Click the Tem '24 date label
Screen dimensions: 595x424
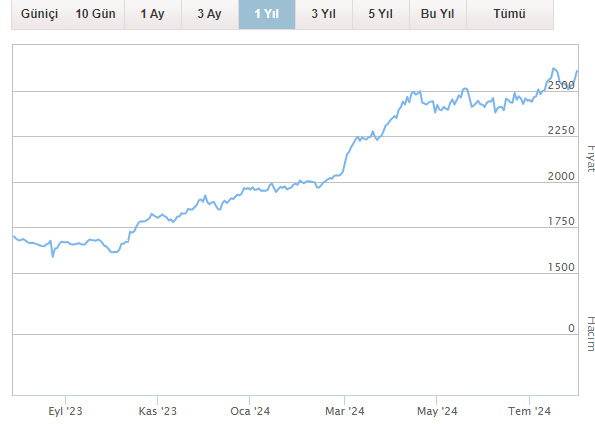529,411
